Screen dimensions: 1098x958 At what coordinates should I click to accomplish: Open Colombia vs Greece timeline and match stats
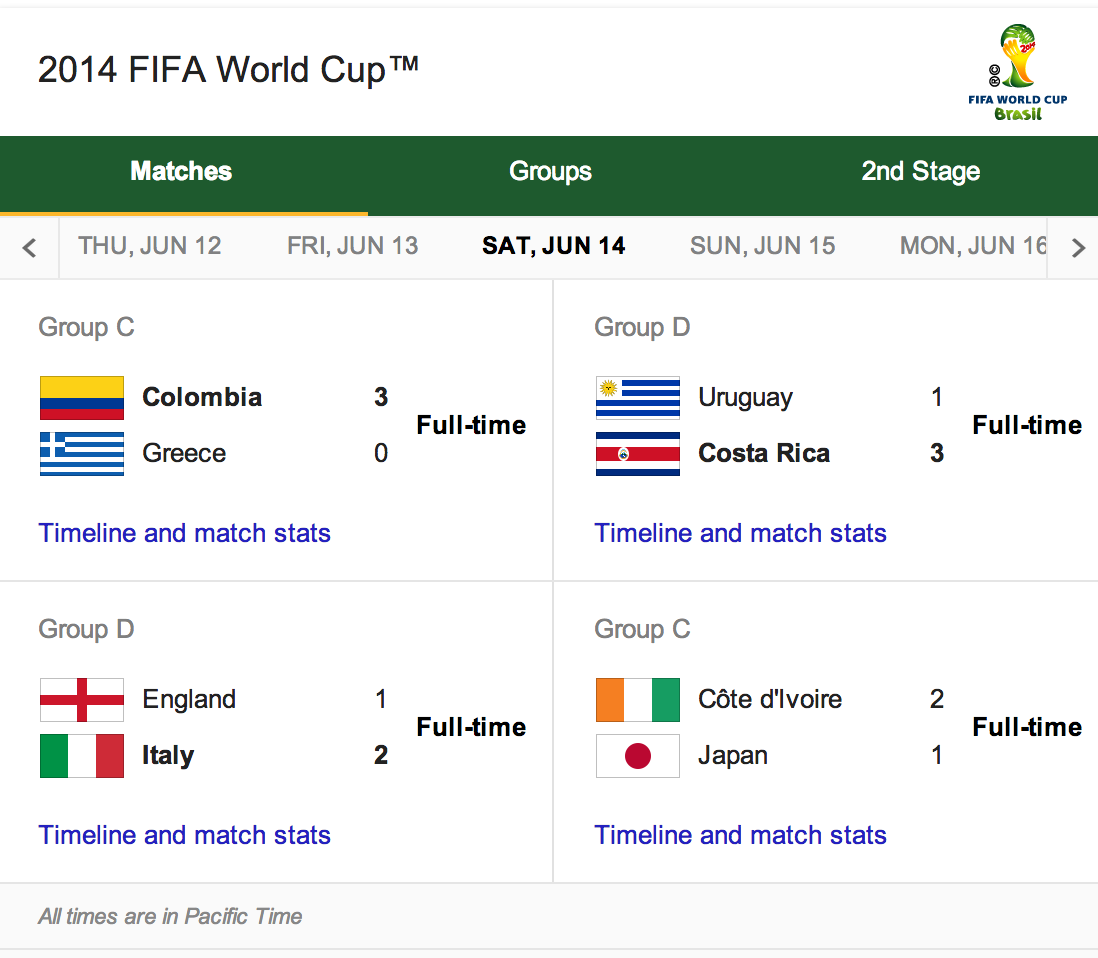click(x=184, y=533)
